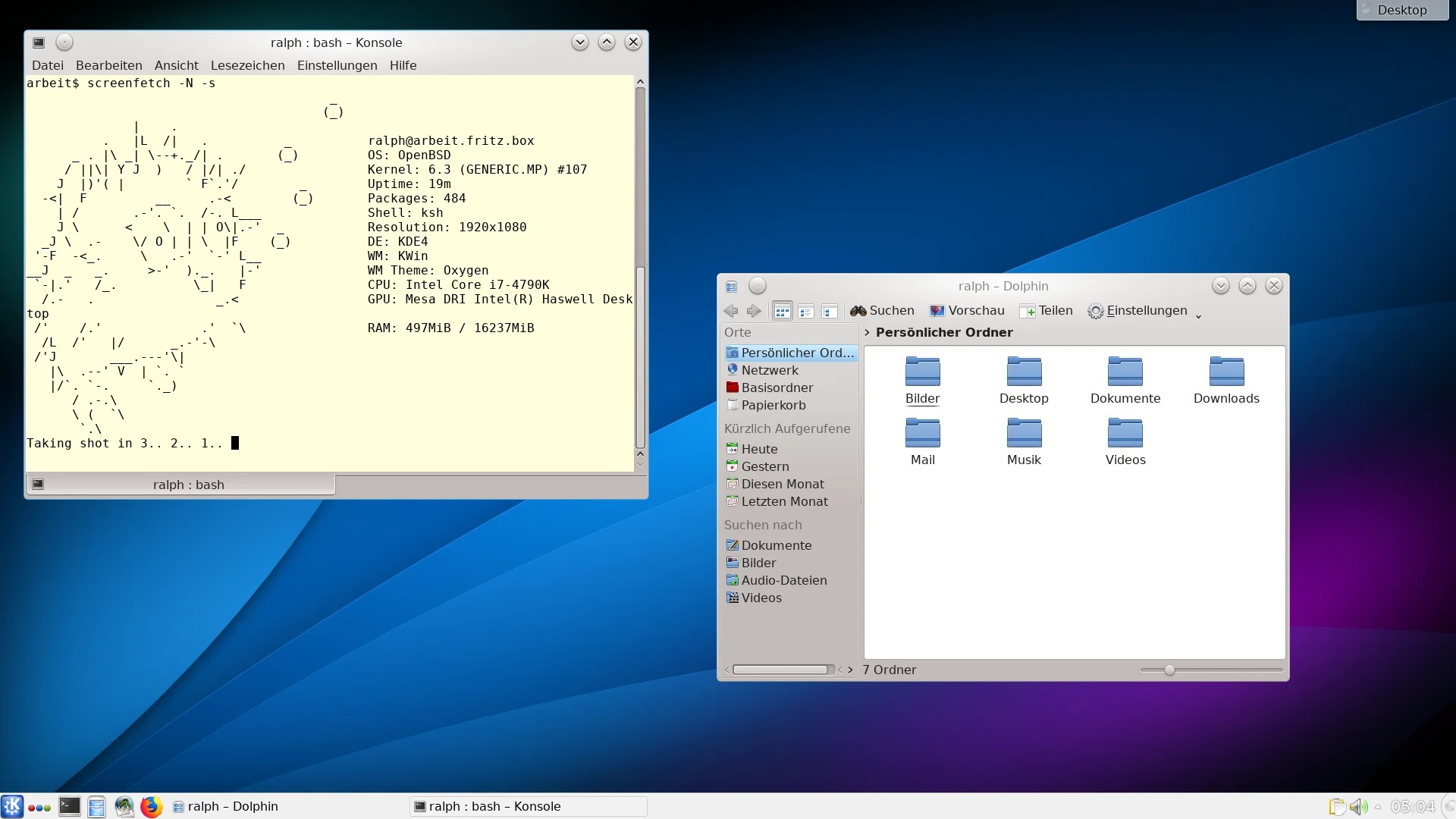Launch Firefox from the panel

click(152, 806)
